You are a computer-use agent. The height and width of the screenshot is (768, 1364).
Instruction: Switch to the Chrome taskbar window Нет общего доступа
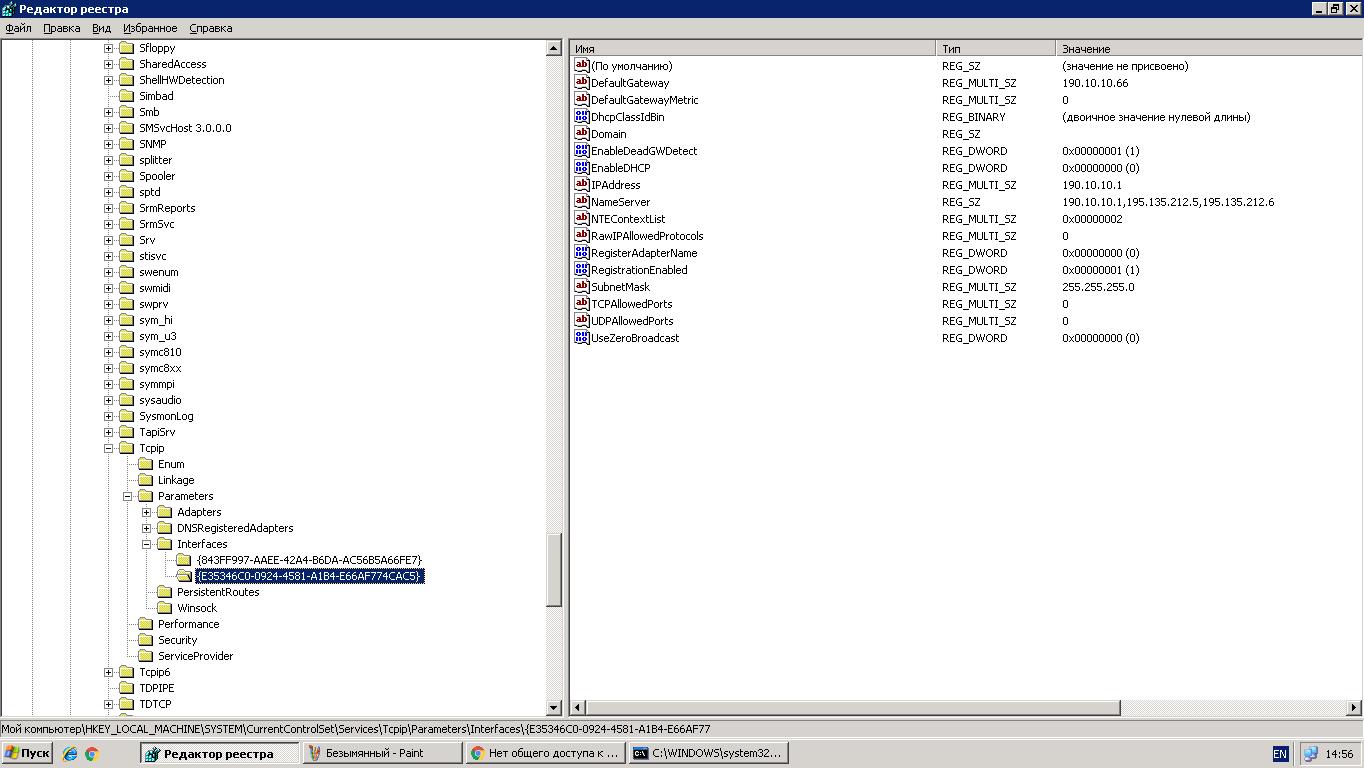[x=545, y=753]
